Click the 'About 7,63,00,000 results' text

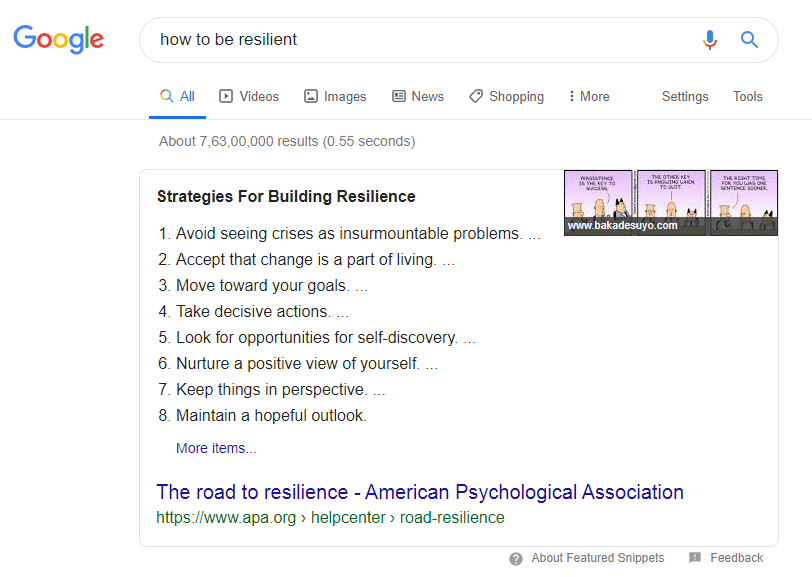coord(287,141)
